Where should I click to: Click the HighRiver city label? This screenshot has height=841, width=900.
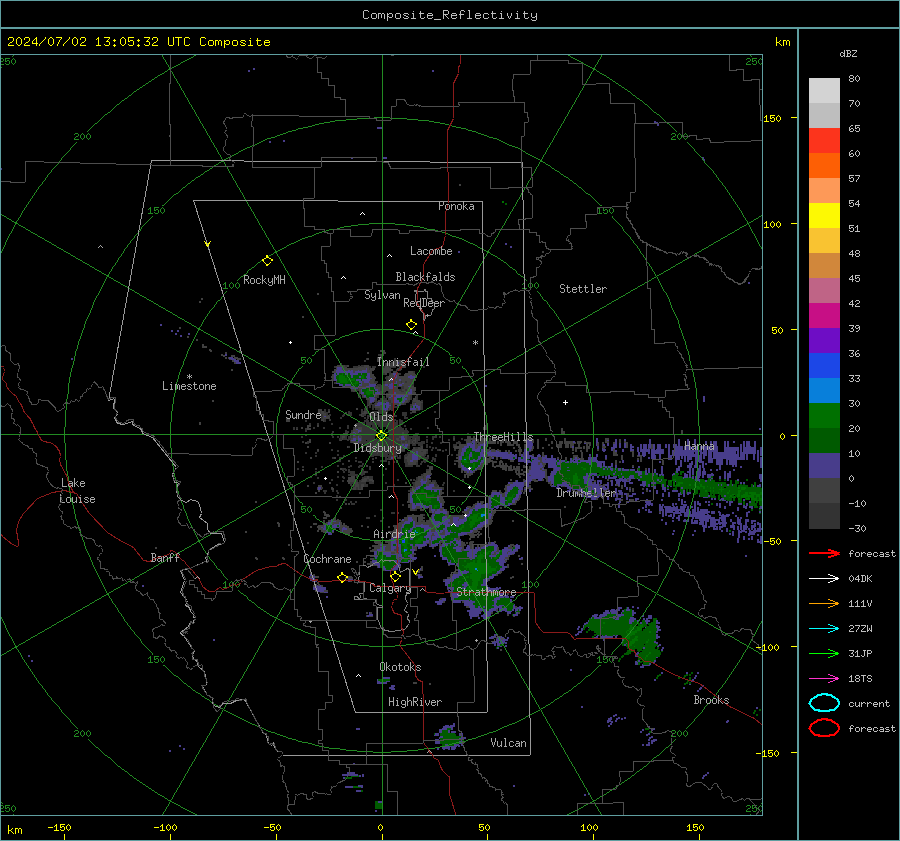[x=415, y=702]
